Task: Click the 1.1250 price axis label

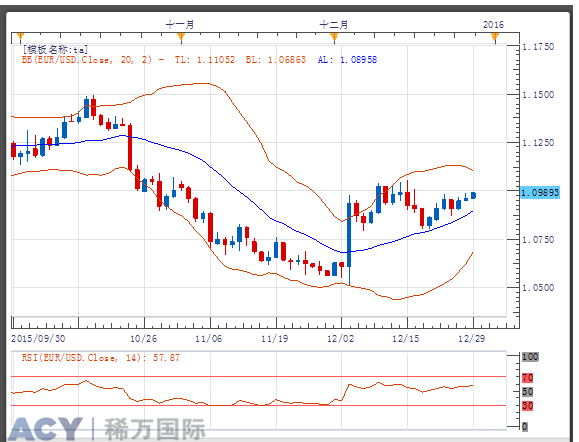Action: pyautogui.click(x=538, y=143)
